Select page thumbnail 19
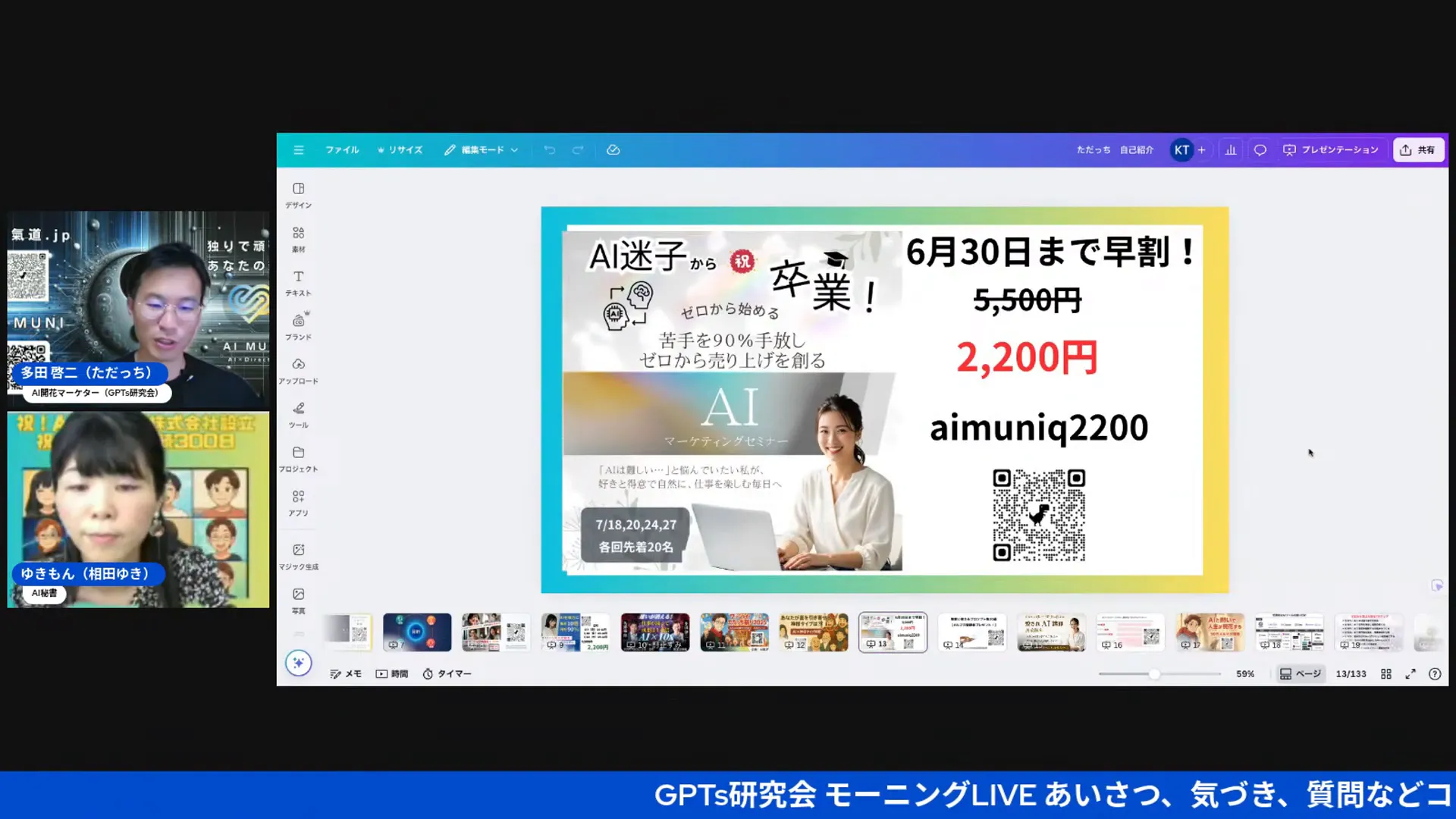The image size is (1456, 819). pos(1369,632)
